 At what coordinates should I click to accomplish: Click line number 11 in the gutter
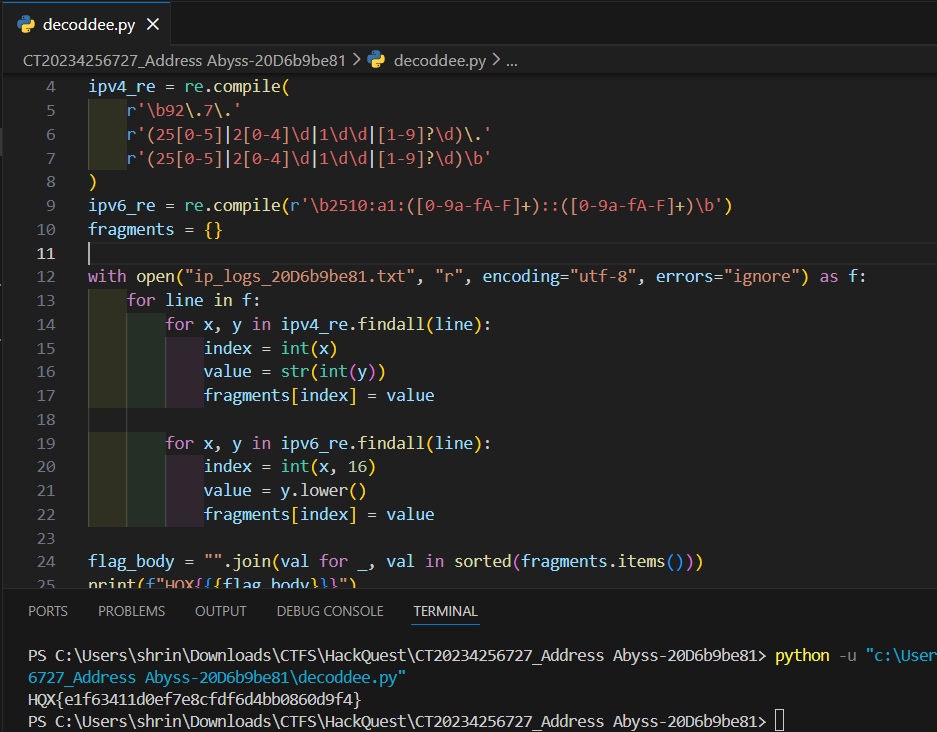pyautogui.click(x=47, y=253)
